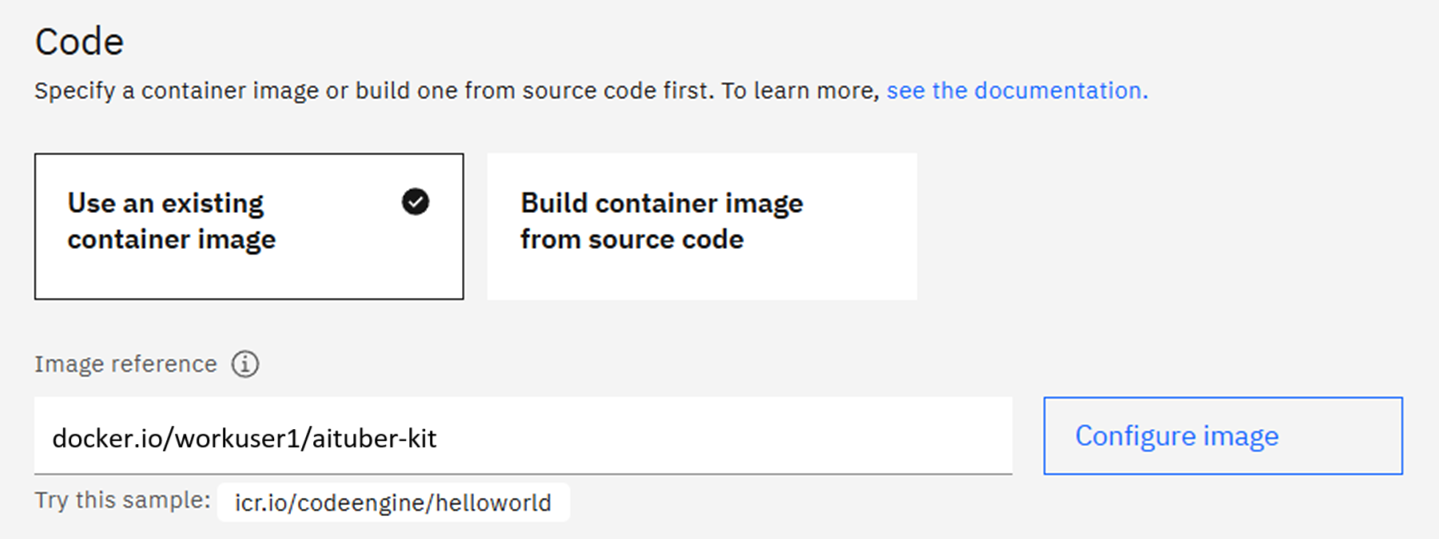Click the Use an existing tile title text
1439x539 pixels.
click(166, 204)
